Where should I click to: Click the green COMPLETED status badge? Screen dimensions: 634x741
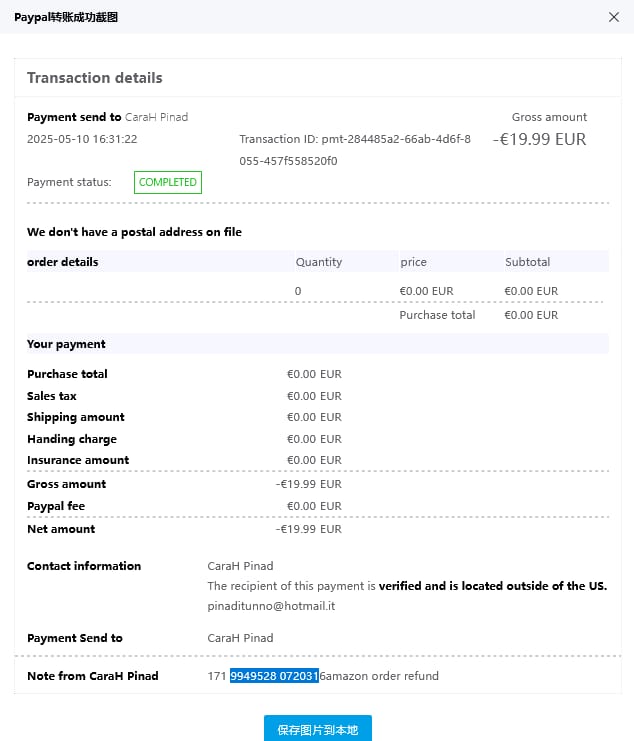pos(169,183)
